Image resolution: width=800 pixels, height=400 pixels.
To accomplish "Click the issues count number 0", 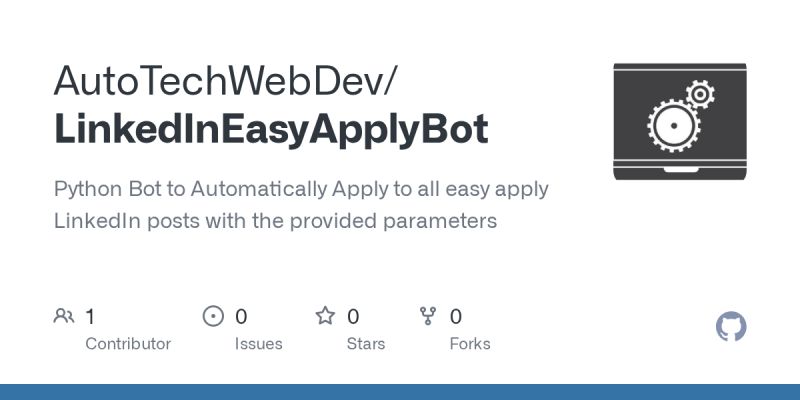I will [x=241, y=317].
